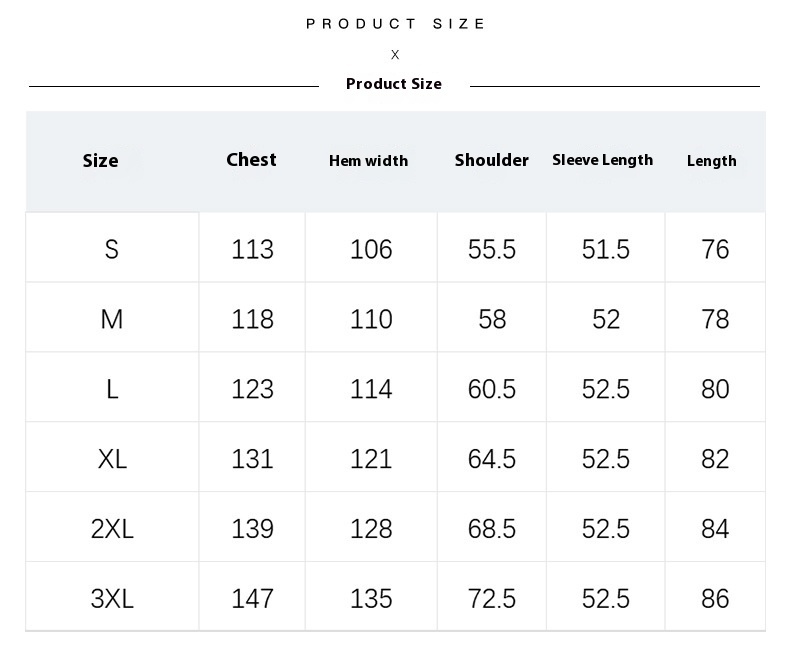Click sleeve length value 51.5

[x=606, y=249]
